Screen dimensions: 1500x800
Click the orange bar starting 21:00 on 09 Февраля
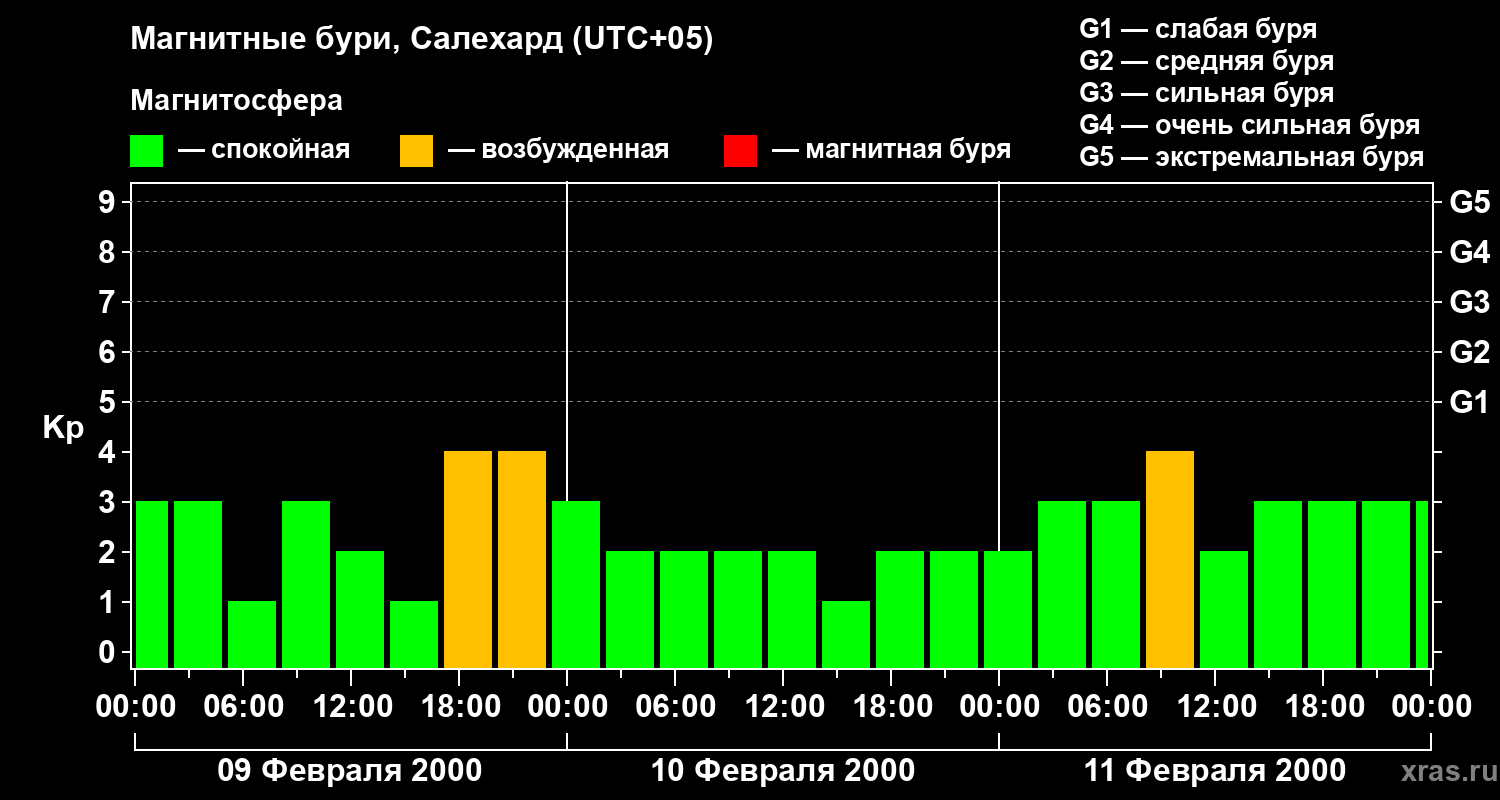522,560
